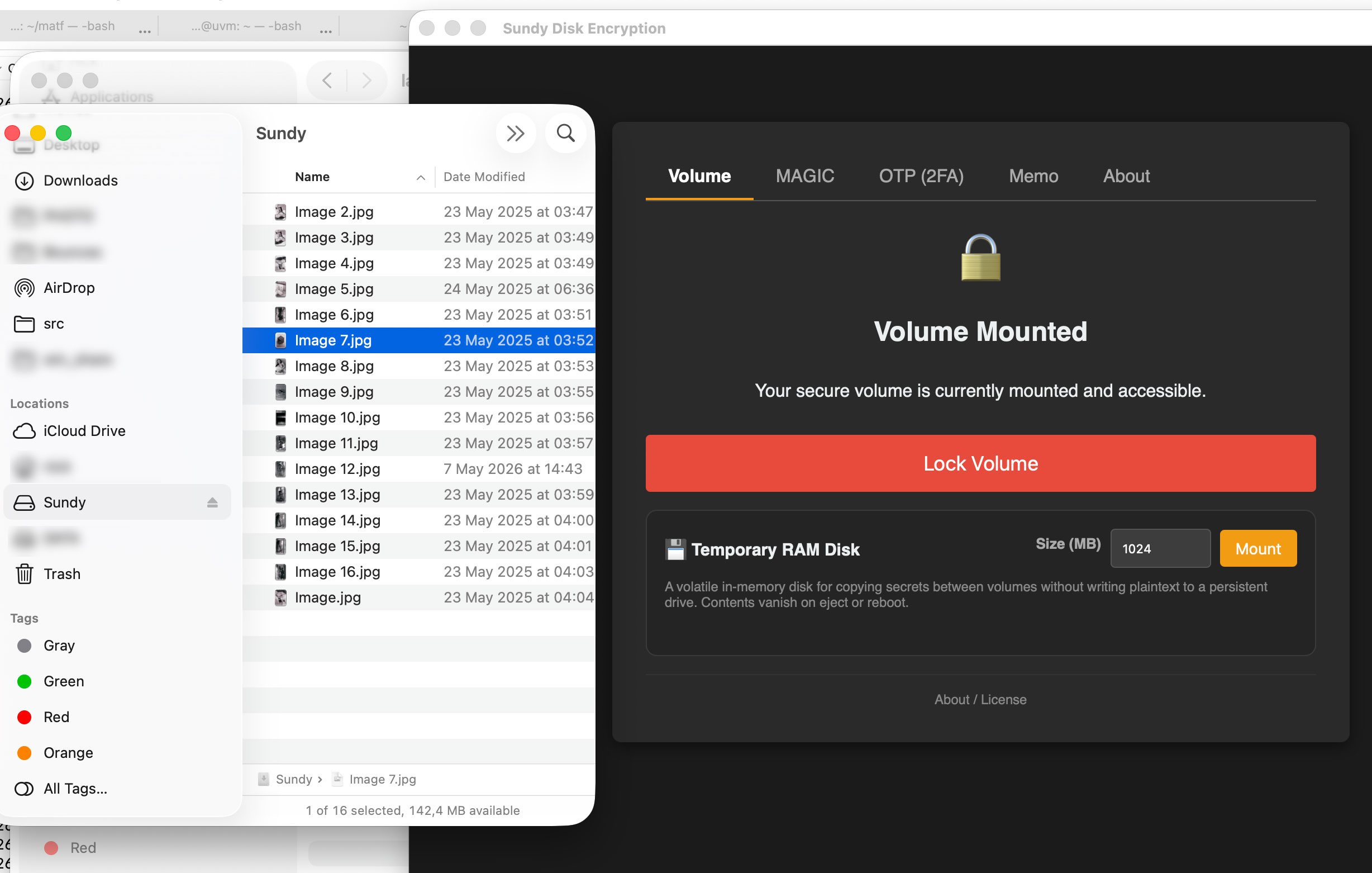Image resolution: width=1372 pixels, height=873 pixels.
Task: Select Image 6.jpg in the list
Action: coord(419,315)
